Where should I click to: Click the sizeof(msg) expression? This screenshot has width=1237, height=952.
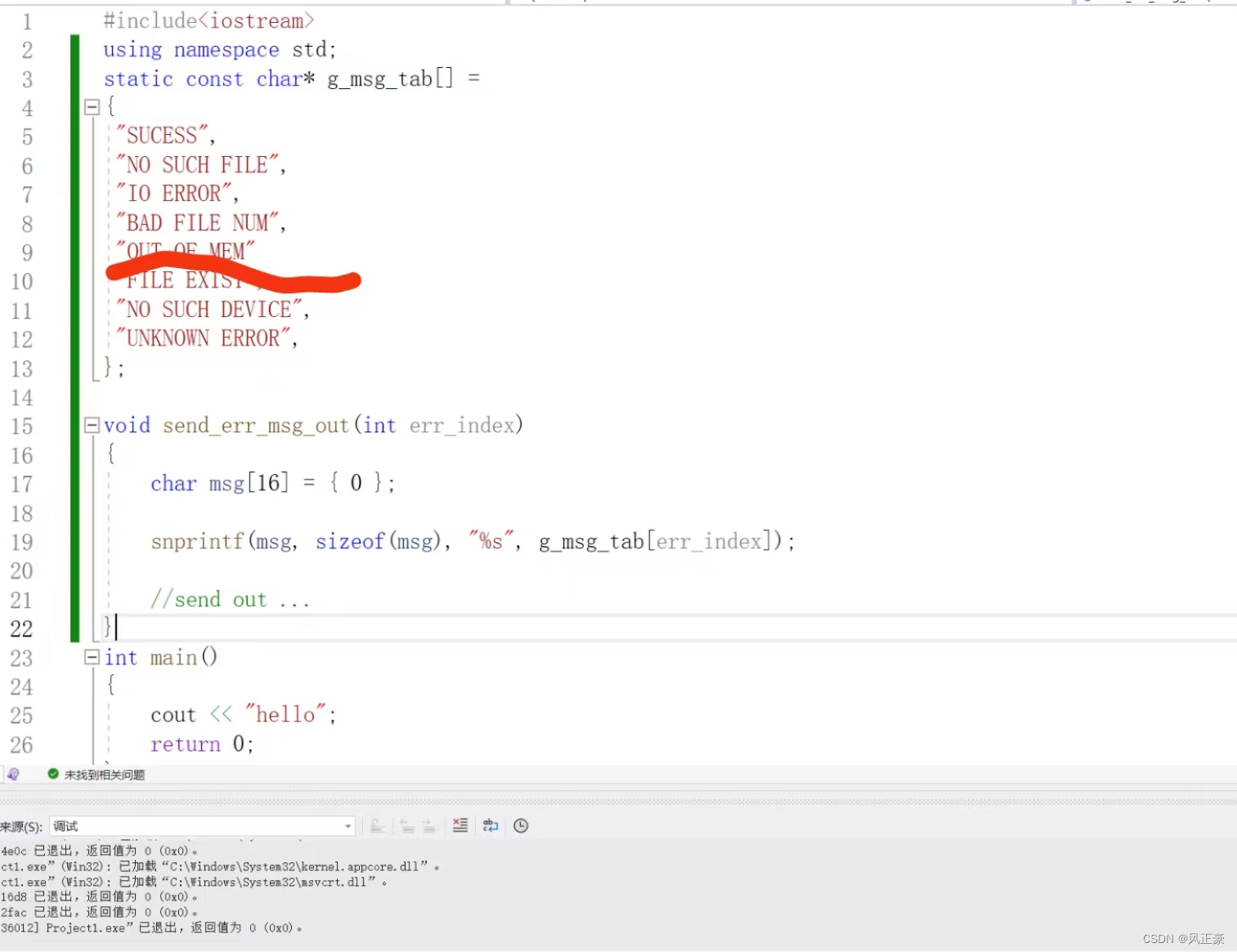click(x=379, y=541)
